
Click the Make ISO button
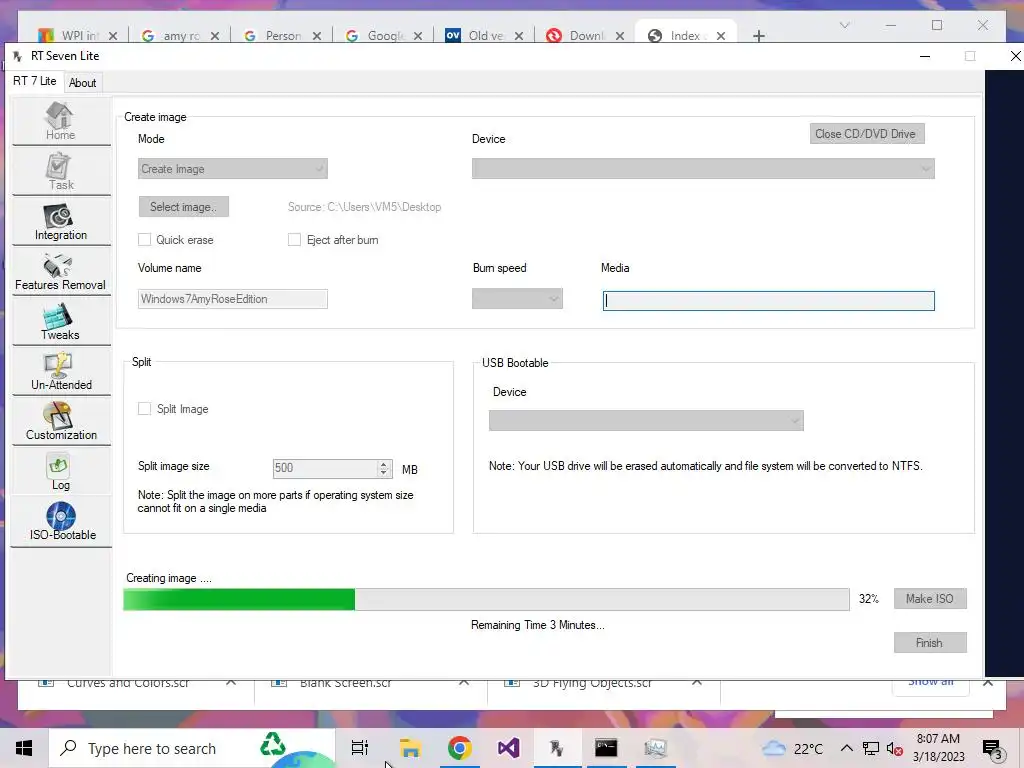929,599
